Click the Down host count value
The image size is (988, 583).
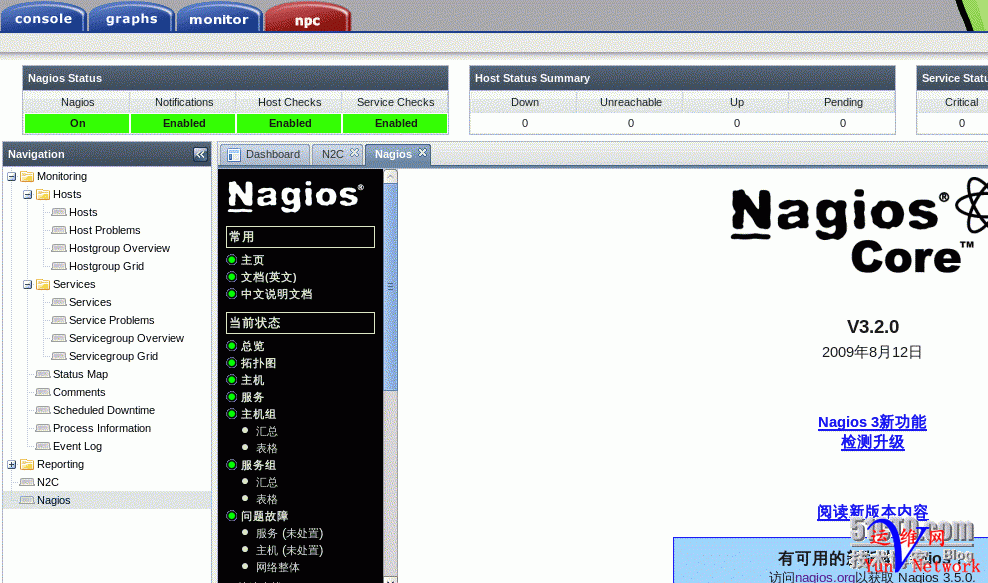coord(525,124)
